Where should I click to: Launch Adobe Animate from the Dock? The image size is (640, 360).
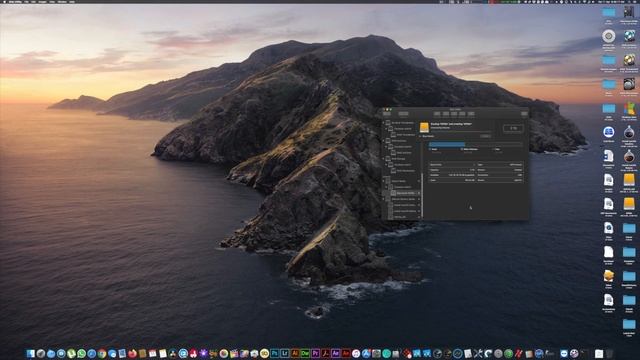(346, 353)
